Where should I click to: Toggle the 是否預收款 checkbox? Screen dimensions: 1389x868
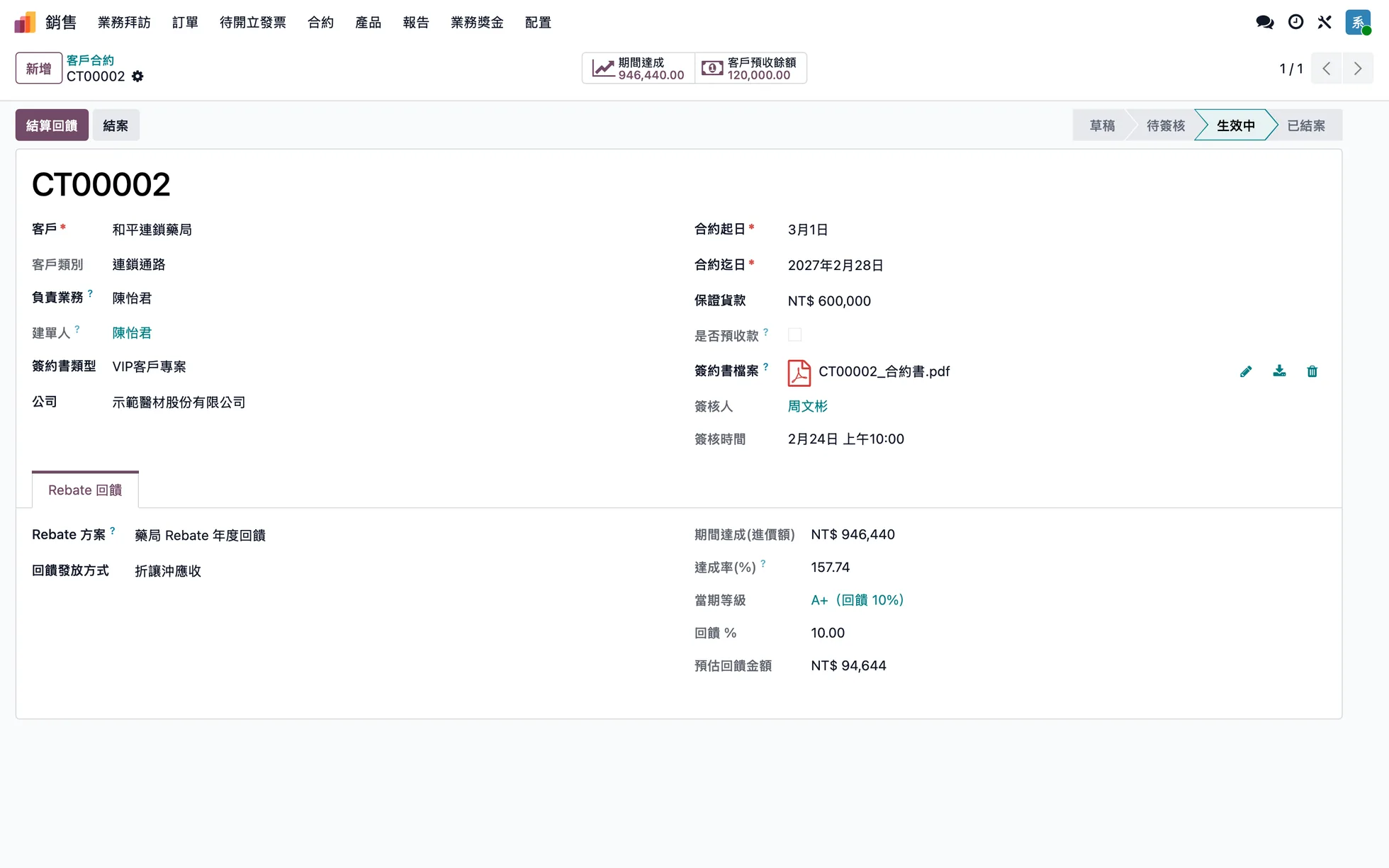click(794, 334)
